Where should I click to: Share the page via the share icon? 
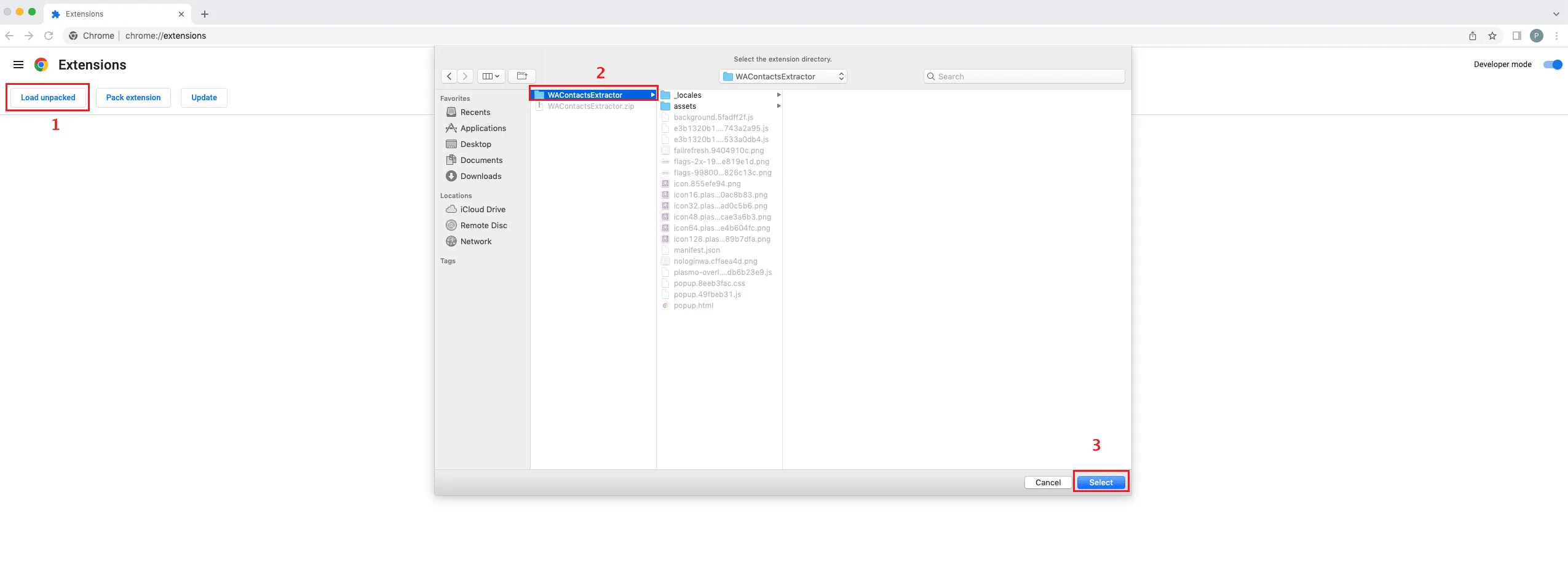1472,35
